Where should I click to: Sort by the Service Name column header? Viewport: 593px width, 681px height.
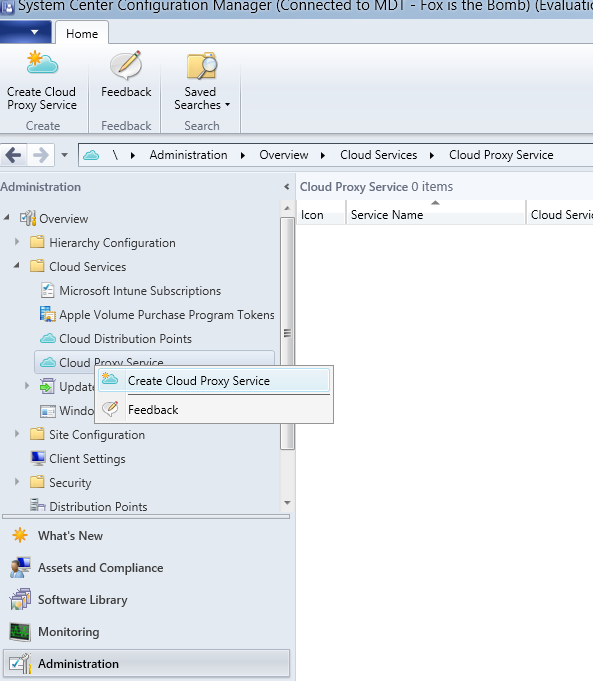pyautogui.click(x=436, y=215)
